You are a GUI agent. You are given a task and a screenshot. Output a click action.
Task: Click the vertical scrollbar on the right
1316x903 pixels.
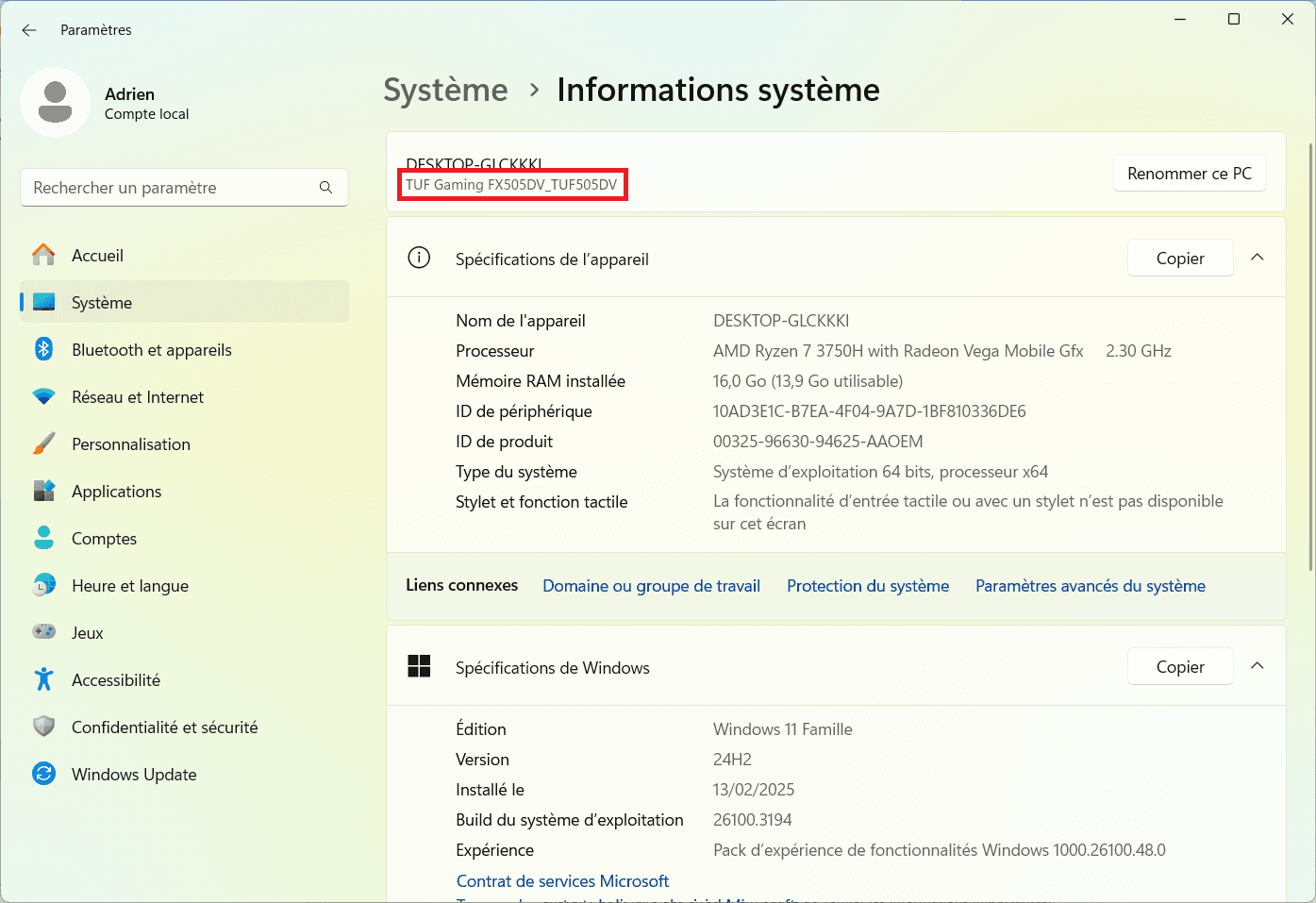[x=1310, y=357]
